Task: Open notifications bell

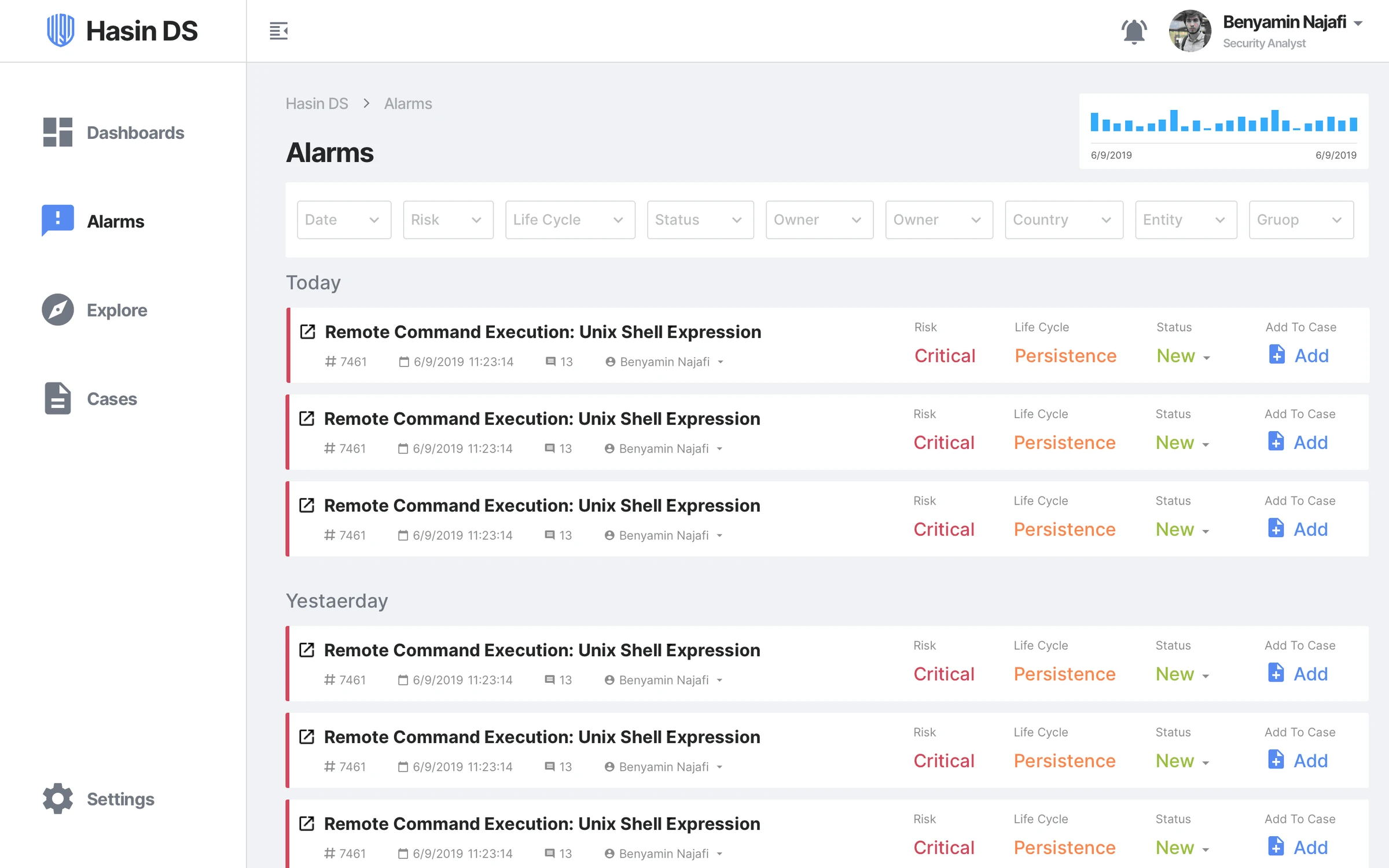Action: click(1134, 31)
